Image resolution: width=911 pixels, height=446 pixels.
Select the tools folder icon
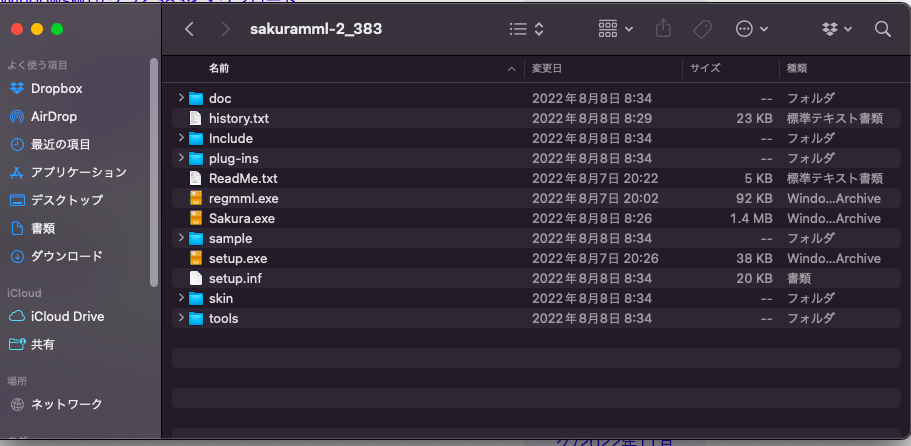point(196,318)
